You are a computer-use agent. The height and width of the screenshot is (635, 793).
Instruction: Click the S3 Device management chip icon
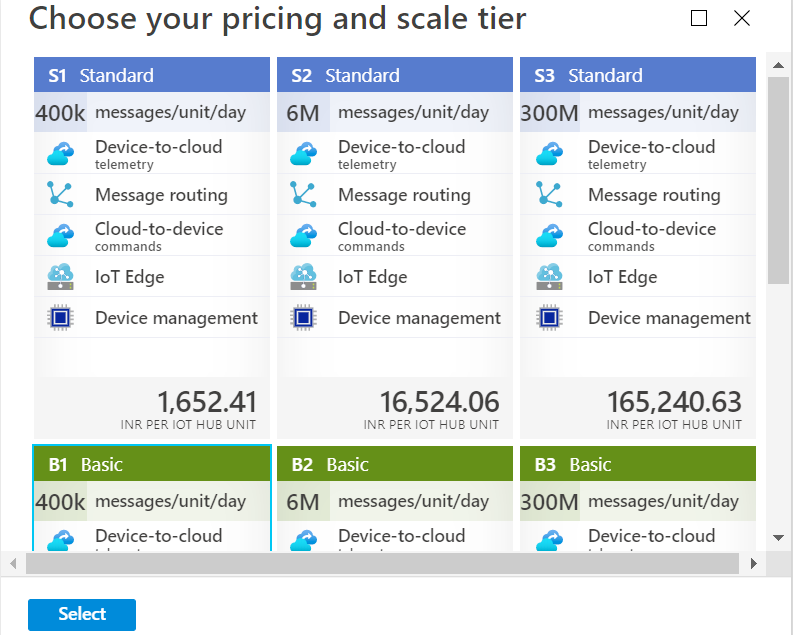point(548,318)
